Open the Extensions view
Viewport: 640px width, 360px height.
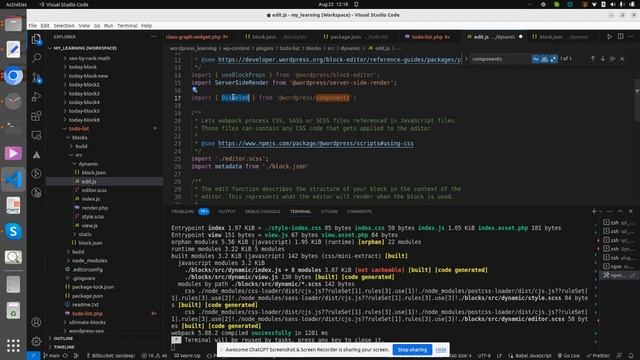[x=36, y=116]
